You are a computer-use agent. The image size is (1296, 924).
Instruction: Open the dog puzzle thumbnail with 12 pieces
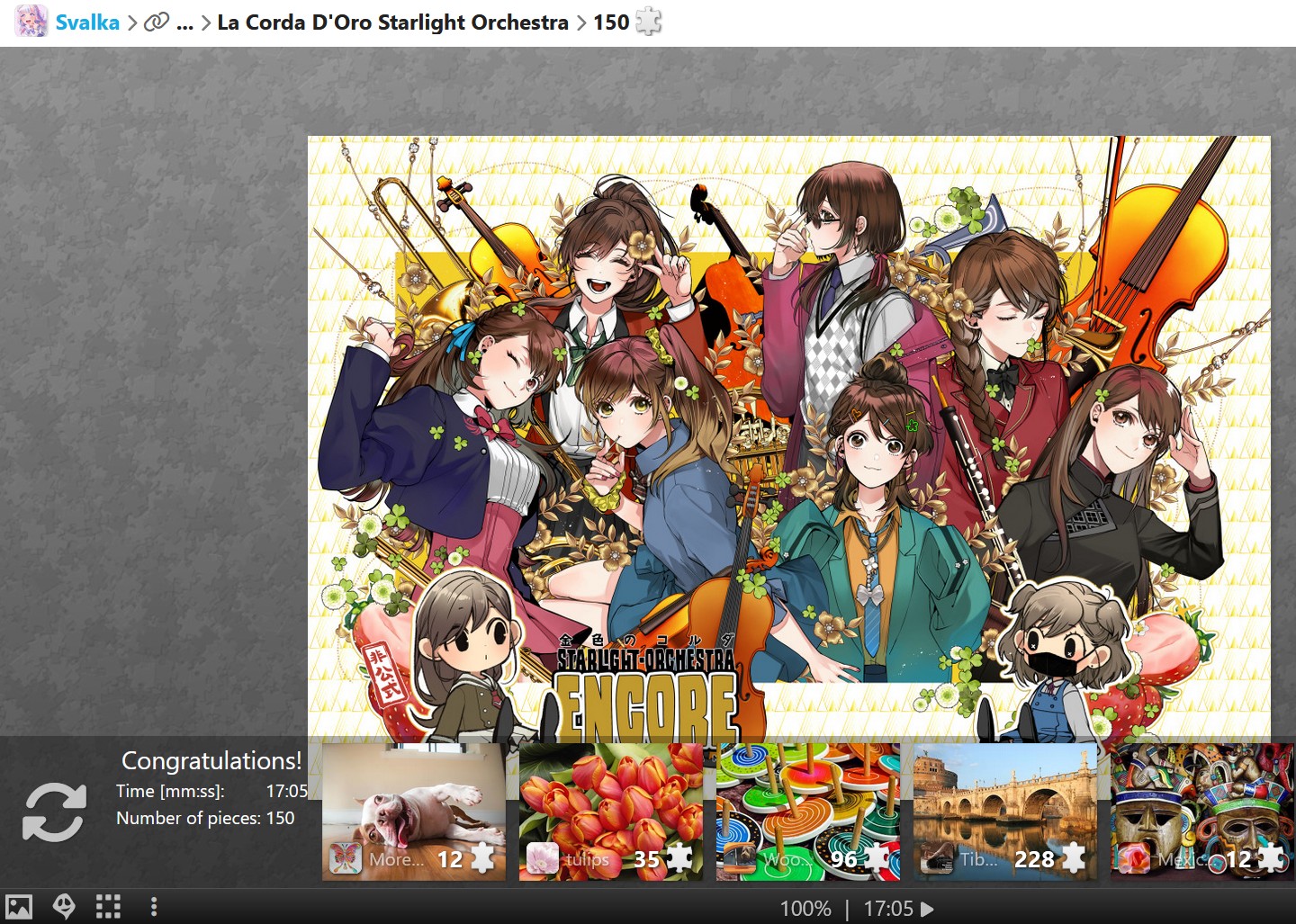[x=414, y=812]
